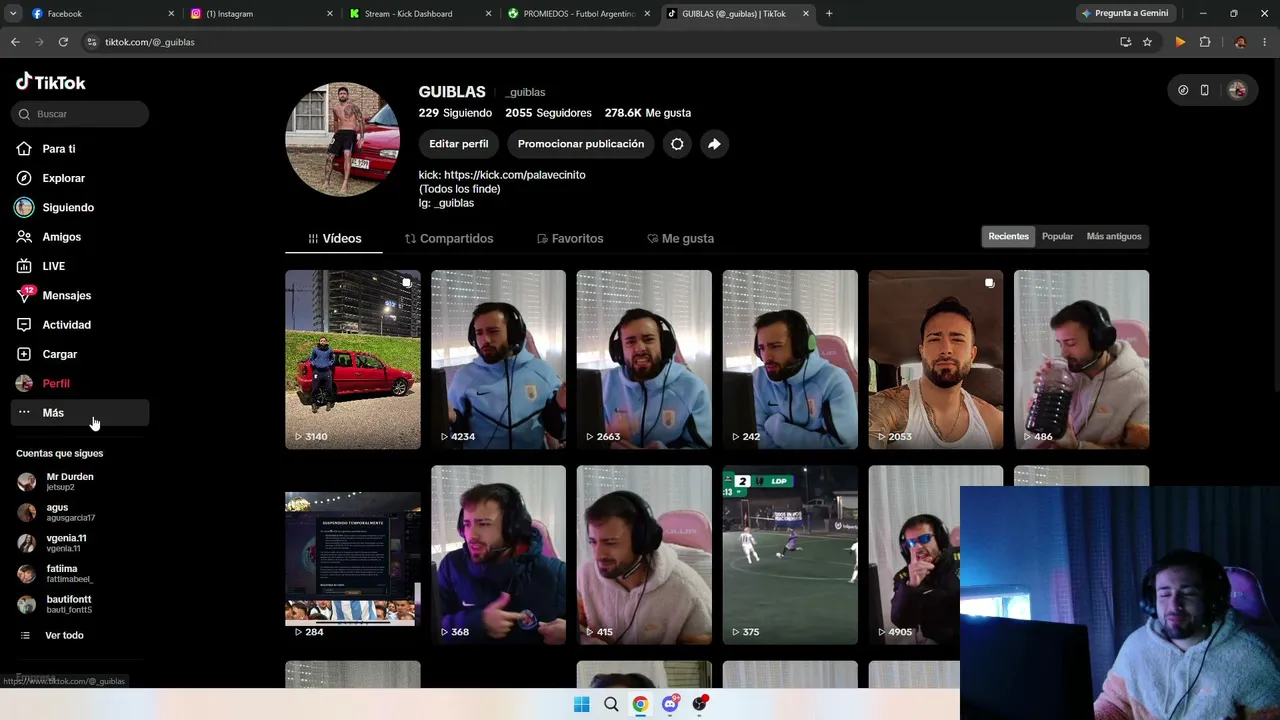Open the profile picture of GUIBLAS

342,139
